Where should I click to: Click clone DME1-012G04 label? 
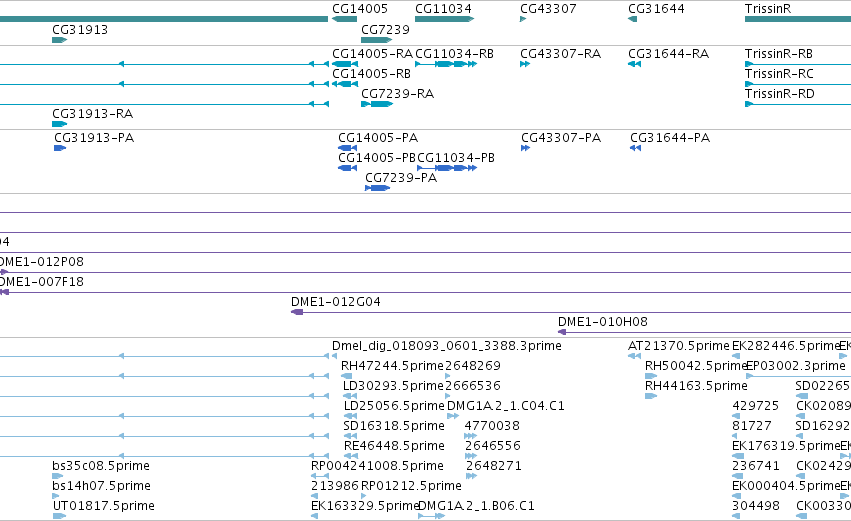tap(335, 302)
